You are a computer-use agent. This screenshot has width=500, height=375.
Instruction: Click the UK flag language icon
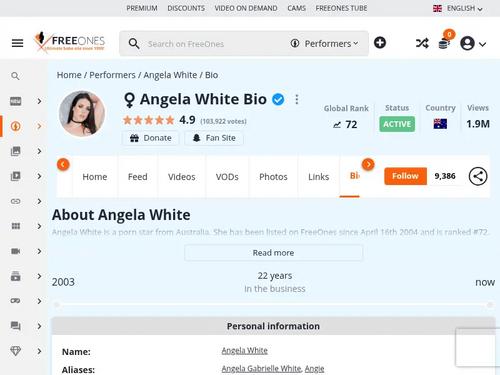coord(437,8)
